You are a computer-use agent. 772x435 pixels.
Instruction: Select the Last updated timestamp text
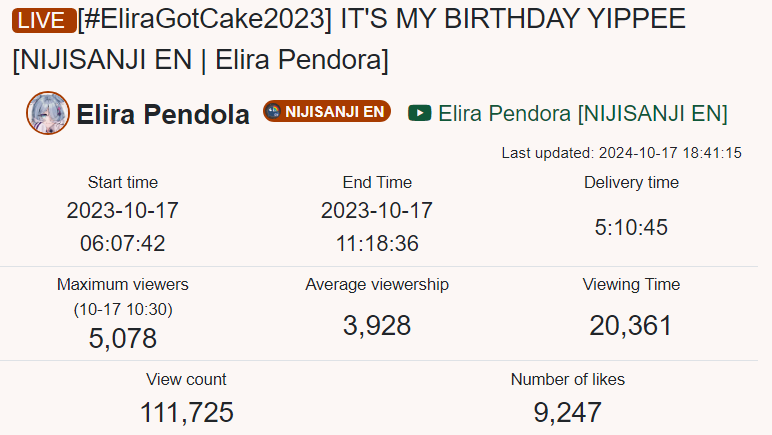(x=621, y=153)
